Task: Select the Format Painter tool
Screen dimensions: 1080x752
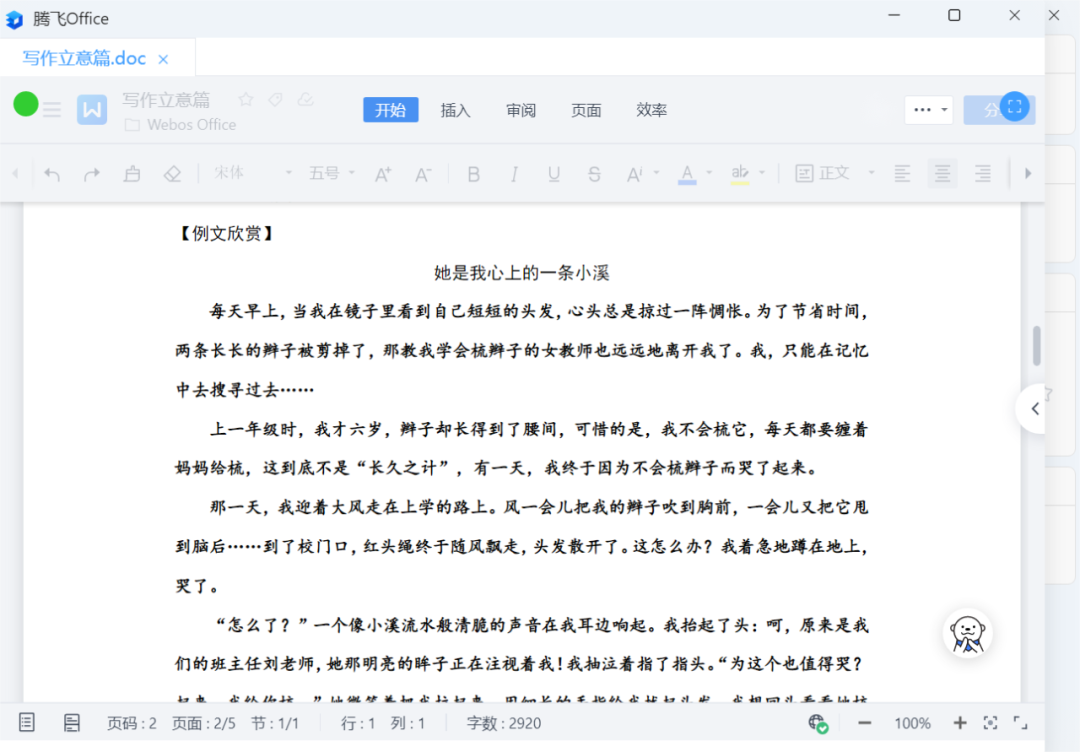Action: [x=131, y=173]
